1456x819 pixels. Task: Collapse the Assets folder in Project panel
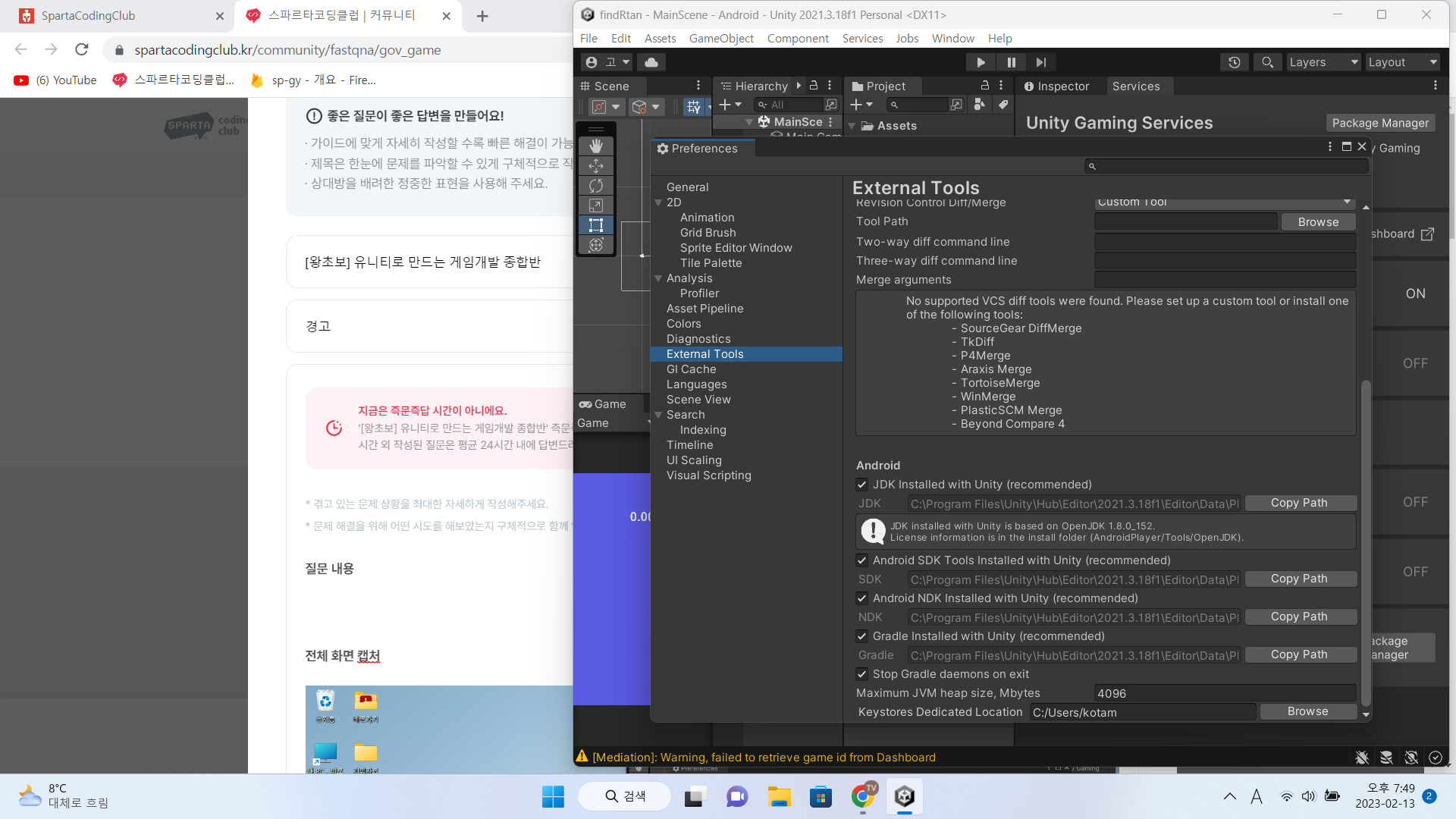[852, 126]
